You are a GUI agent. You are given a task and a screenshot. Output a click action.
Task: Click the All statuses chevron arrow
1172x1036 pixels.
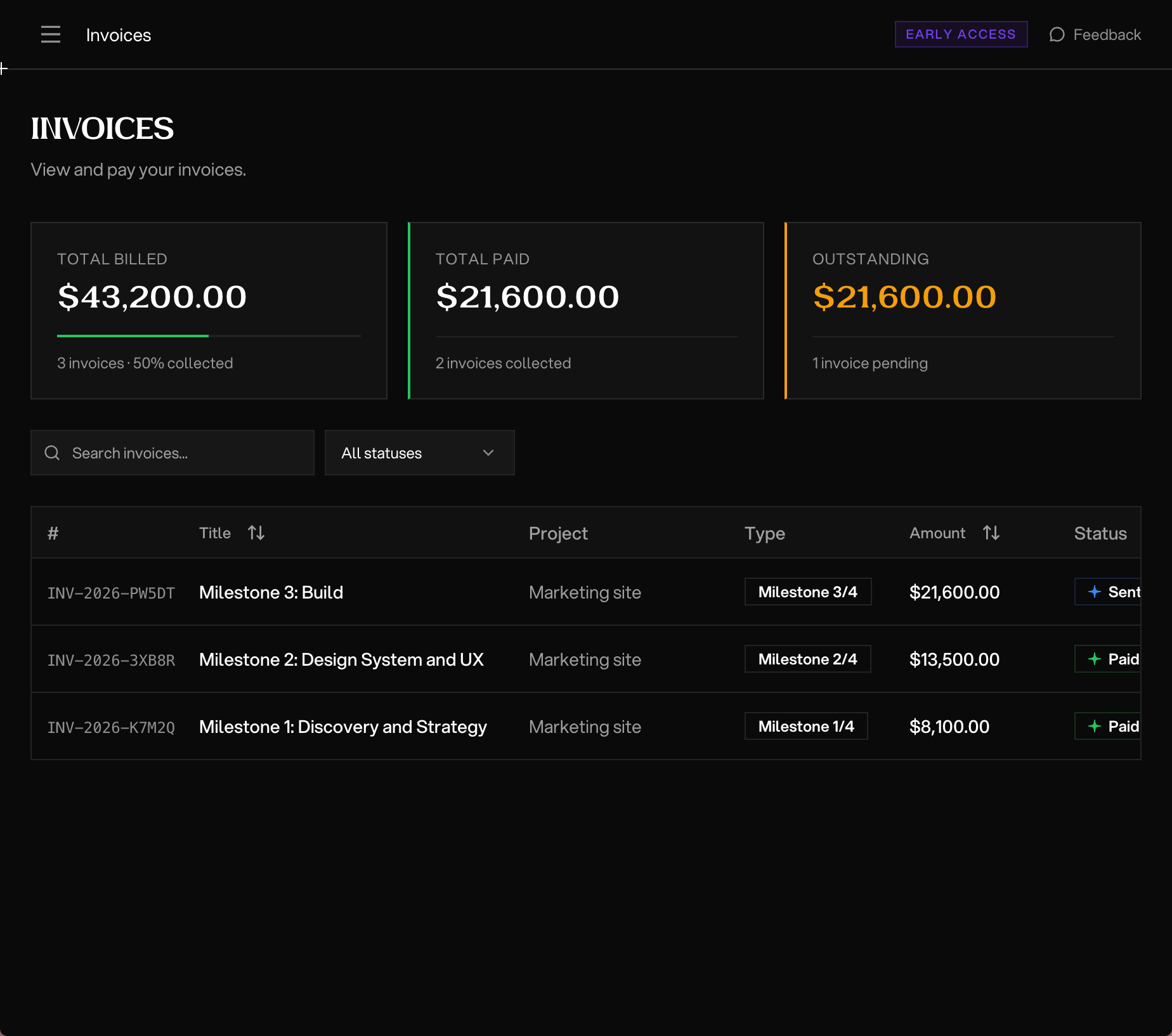point(488,453)
